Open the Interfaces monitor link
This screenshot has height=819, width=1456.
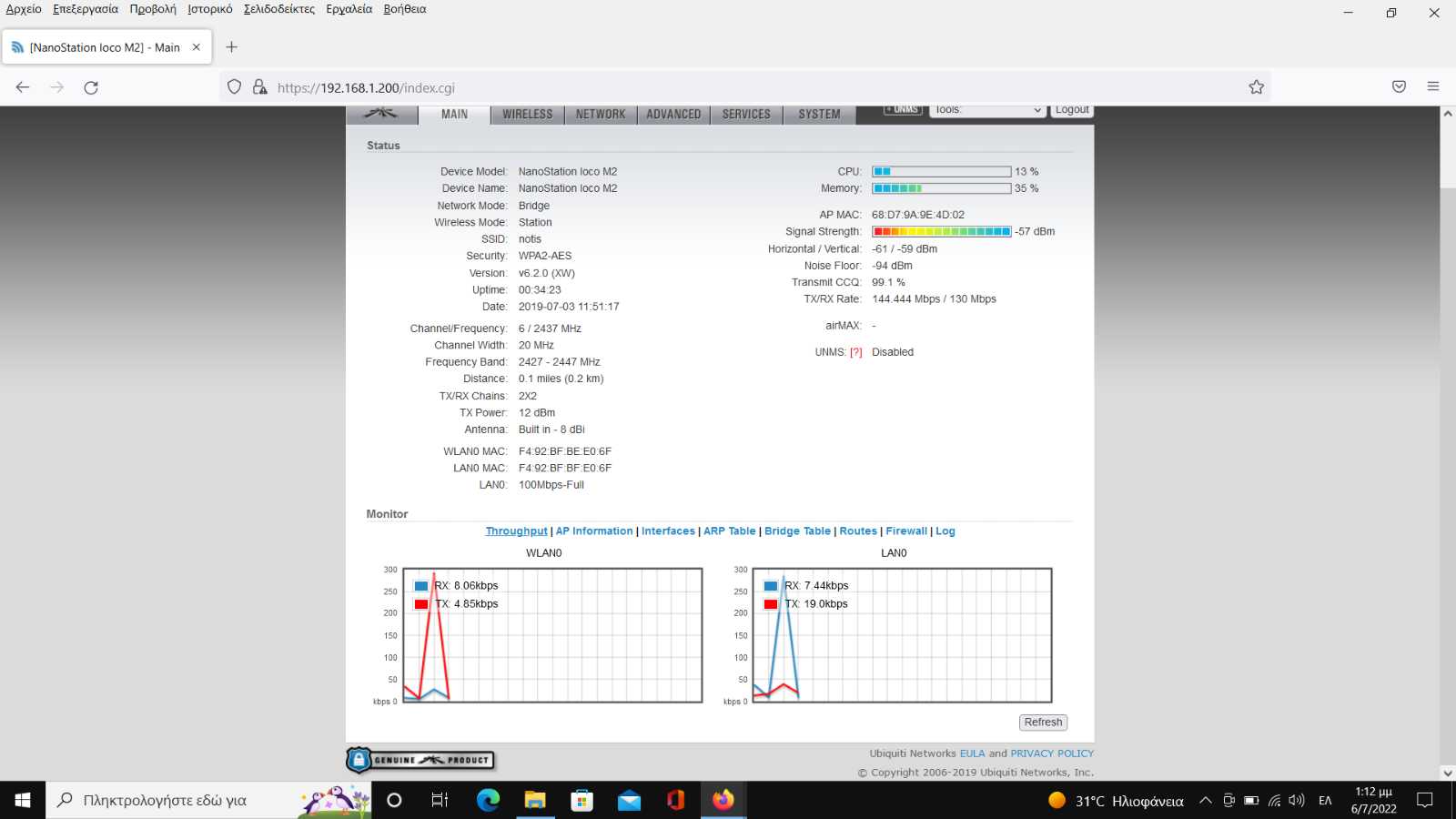(x=668, y=531)
